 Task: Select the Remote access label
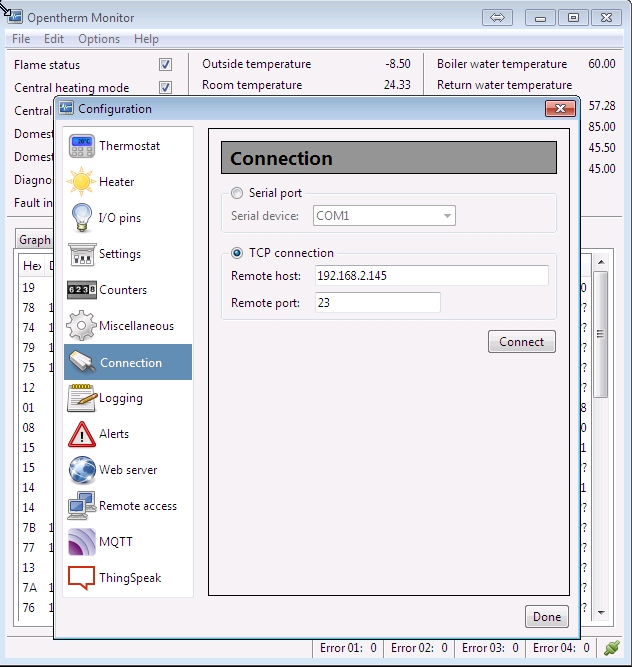click(138, 506)
